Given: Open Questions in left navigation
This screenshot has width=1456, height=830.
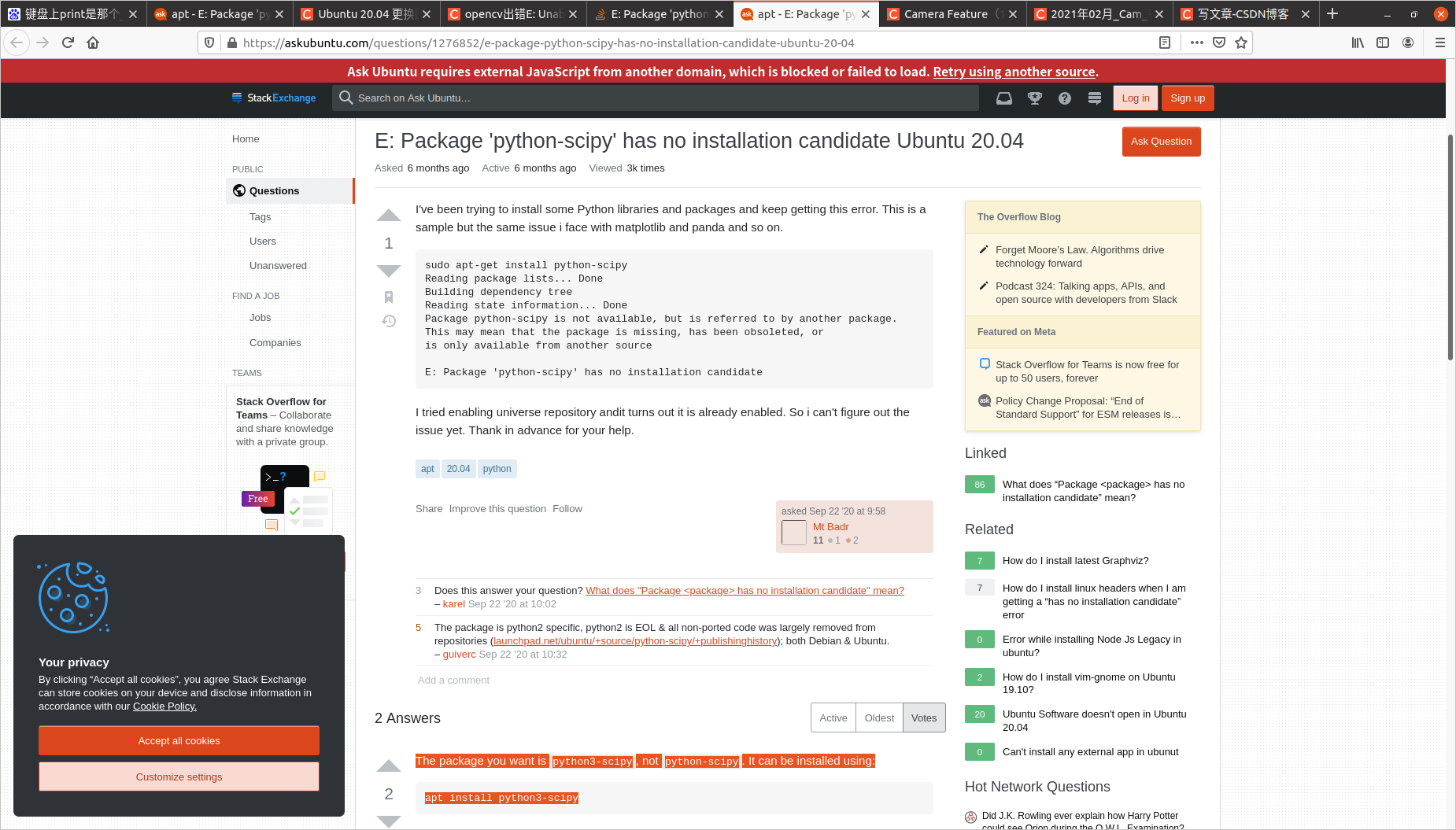Looking at the screenshot, I should coord(290,191).
